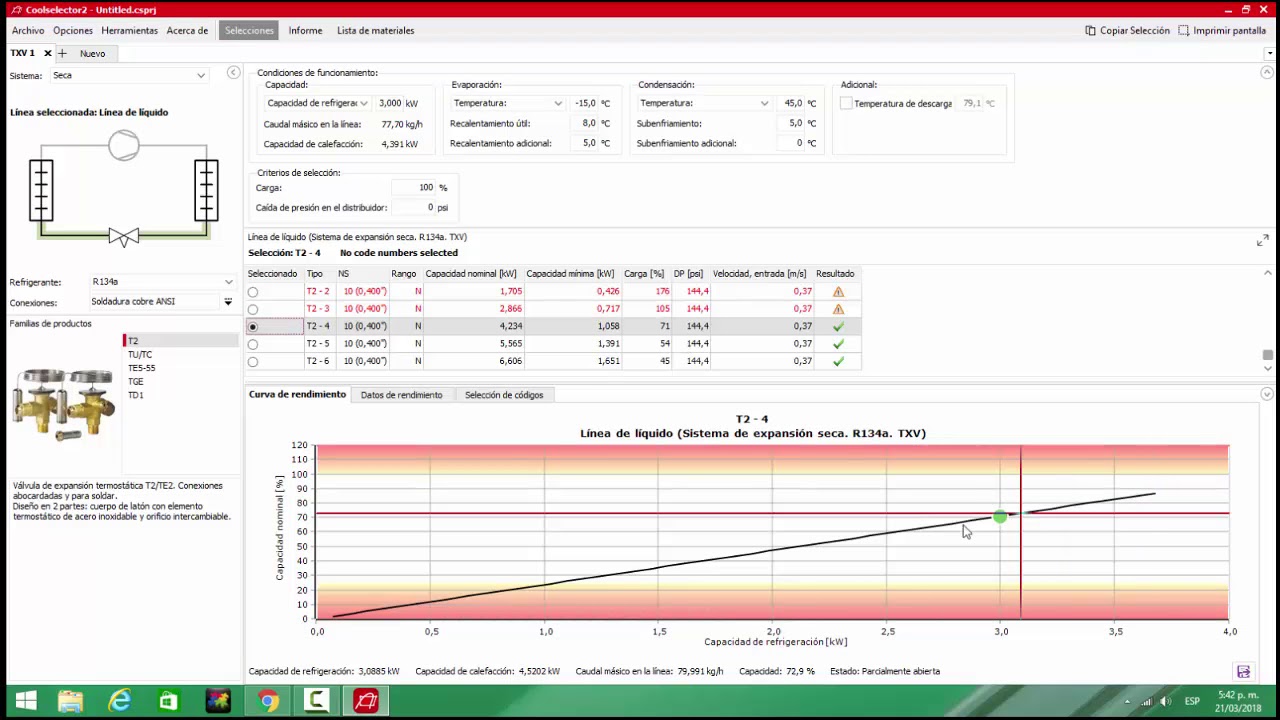Select the T2 - 5 radio button
Viewport: 1280px width, 720px height.
tap(252, 344)
